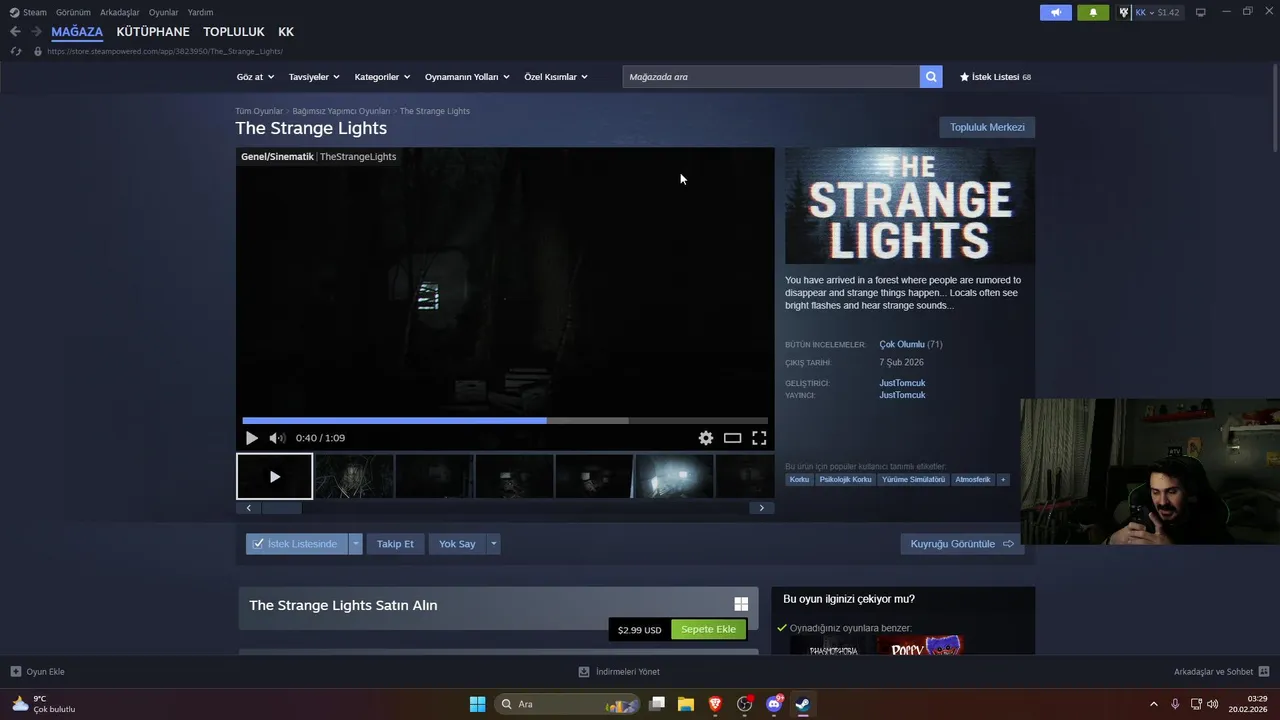Open Arkadaşlar ve Sohbet panel

click(x=1221, y=672)
